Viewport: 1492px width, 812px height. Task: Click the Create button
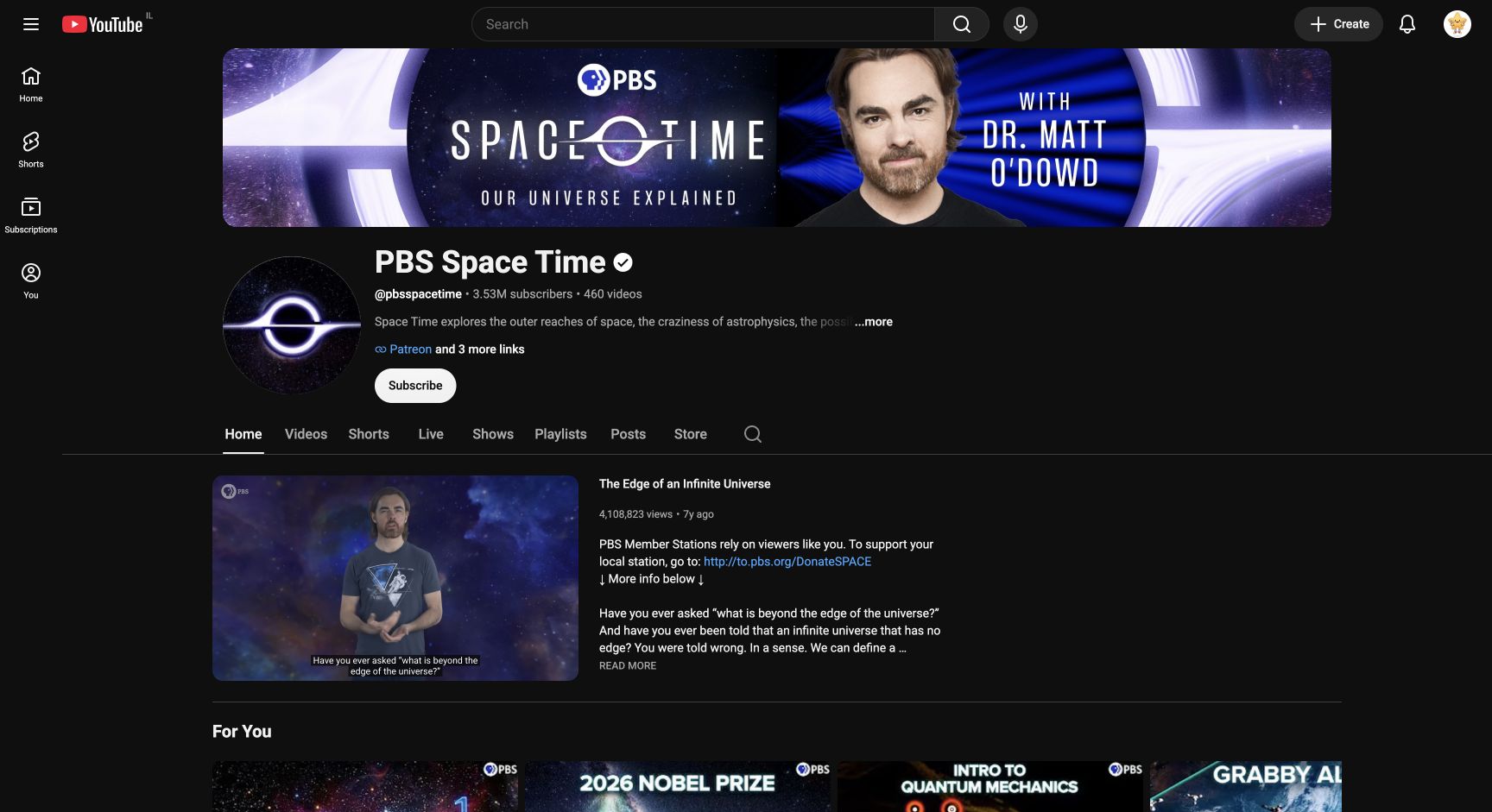point(1338,24)
